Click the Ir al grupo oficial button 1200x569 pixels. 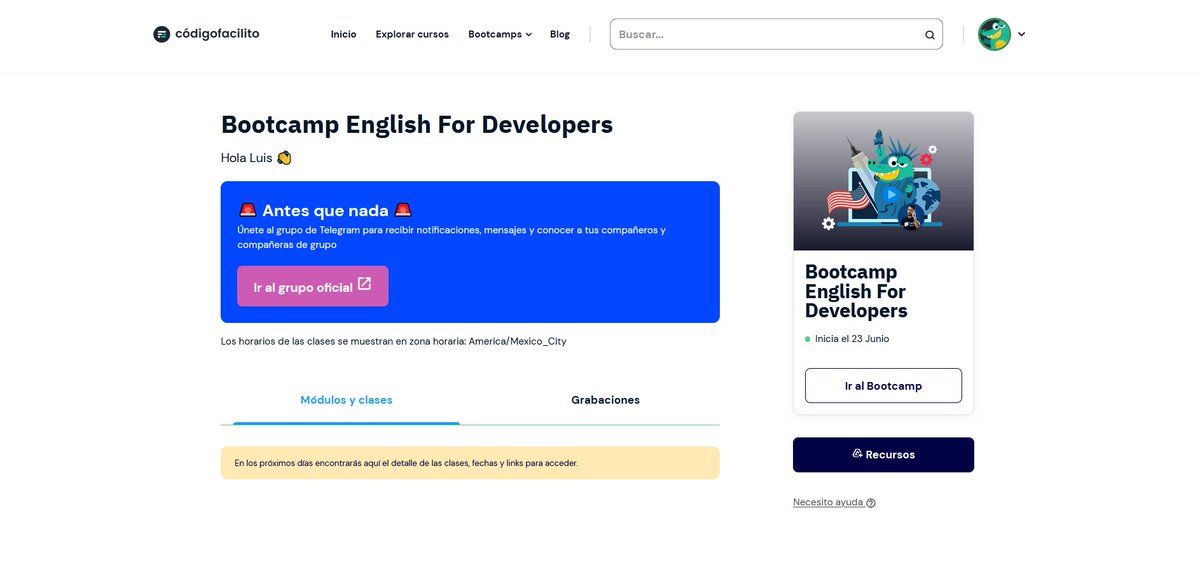point(313,286)
